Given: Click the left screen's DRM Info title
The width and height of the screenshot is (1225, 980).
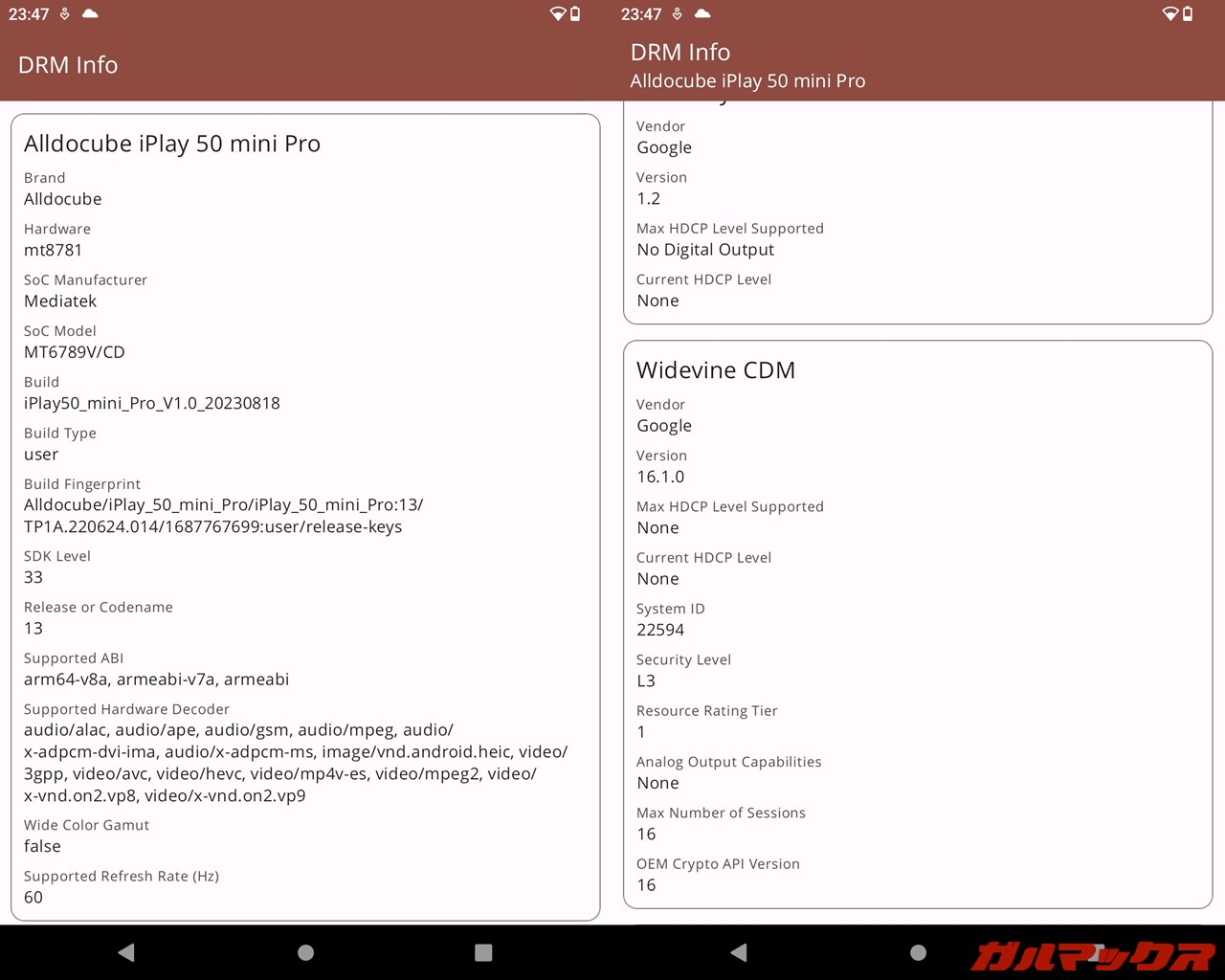Looking at the screenshot, I should pyautogui.click(x=68, y=65).
